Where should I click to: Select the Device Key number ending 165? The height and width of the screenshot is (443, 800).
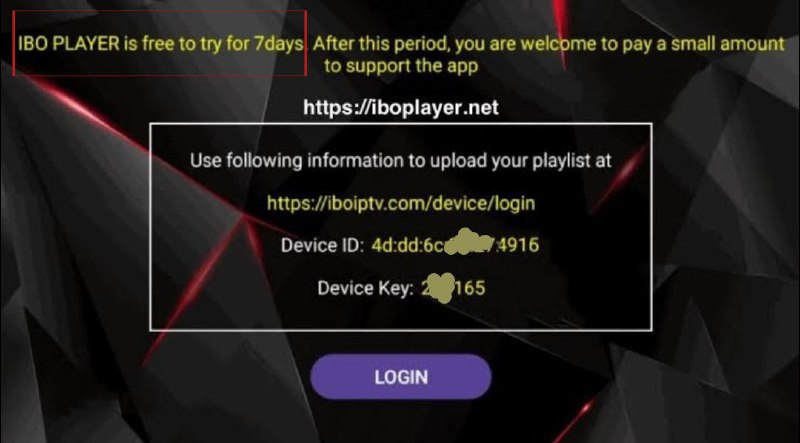coord(453,288)
